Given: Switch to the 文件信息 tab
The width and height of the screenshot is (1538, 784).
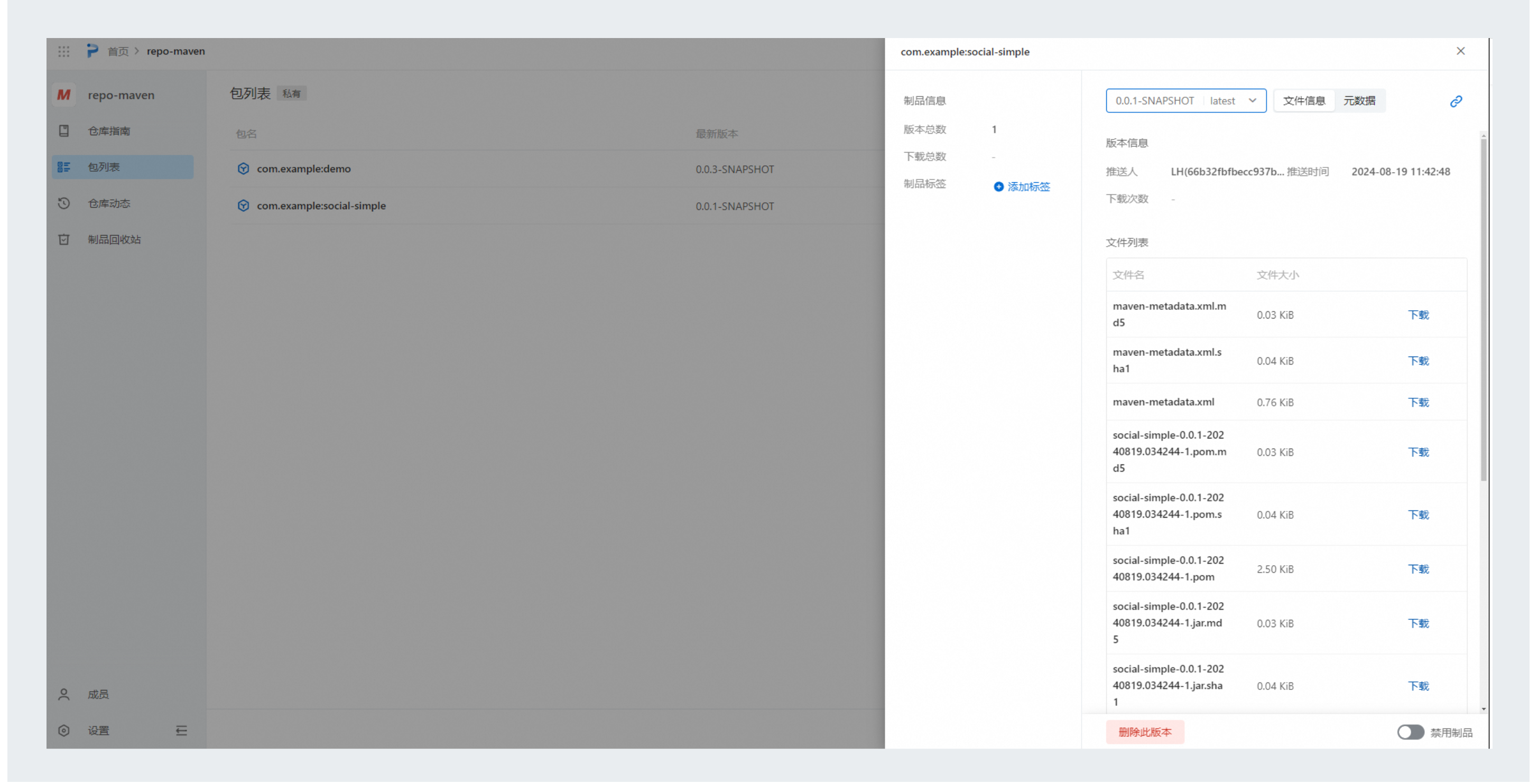Looking at the screenshot, I should point(1304,101).
